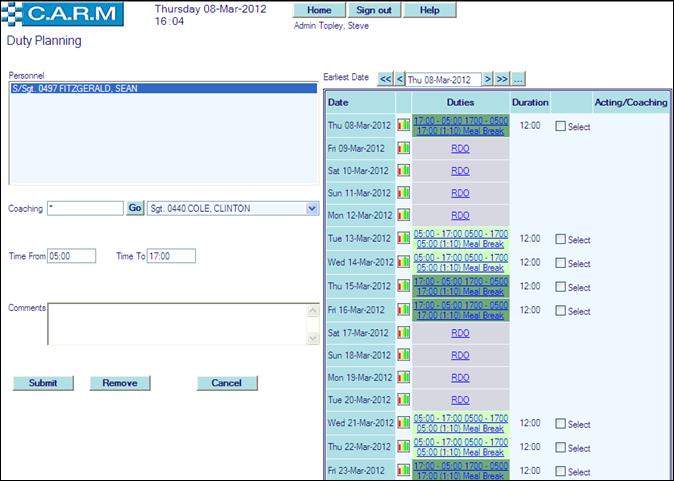The width and height of the screenshot is (674, 481).
Task: Click the chart icon for Sat 17-Mar-2012
Action: (404, 333)
